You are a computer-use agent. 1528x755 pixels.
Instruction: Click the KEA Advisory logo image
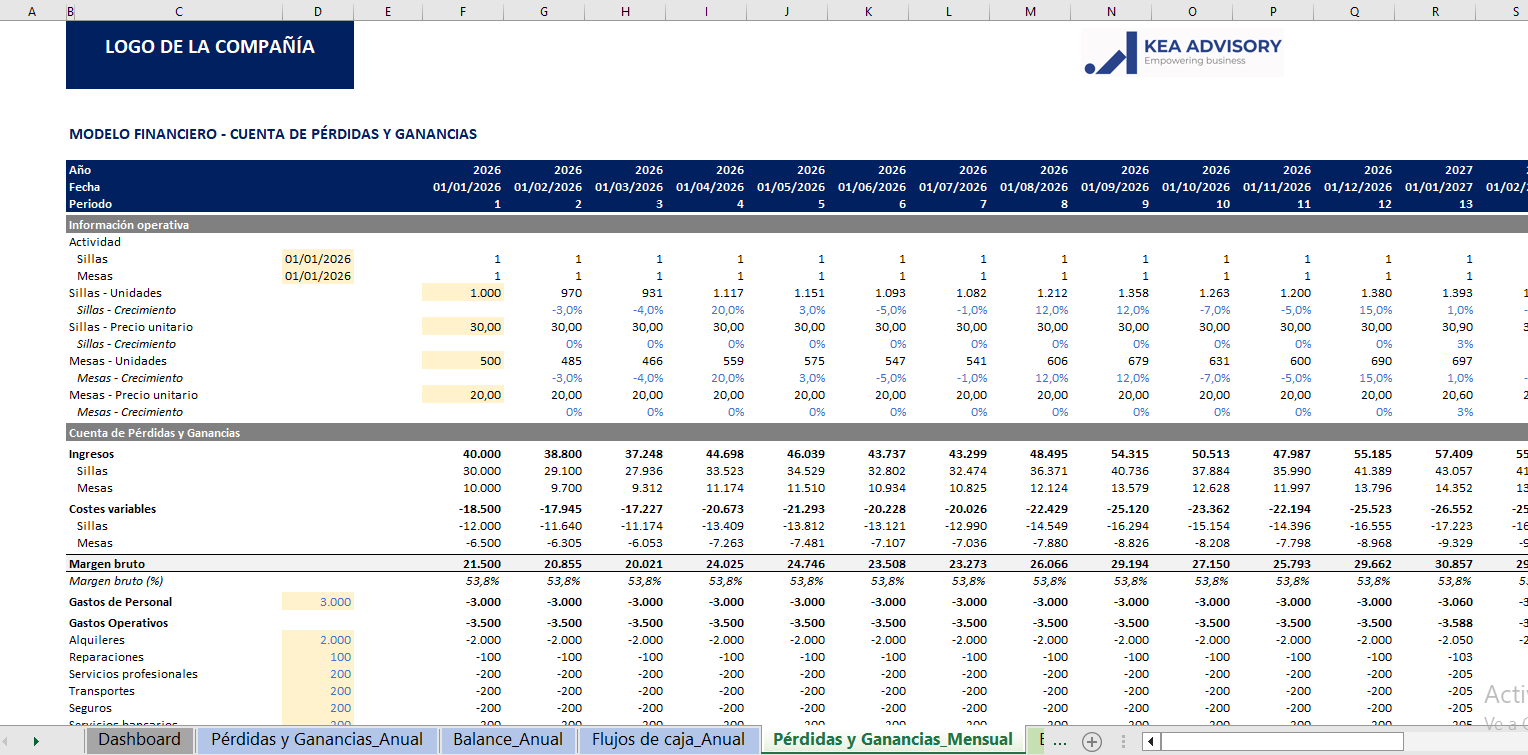[1183, 53]
